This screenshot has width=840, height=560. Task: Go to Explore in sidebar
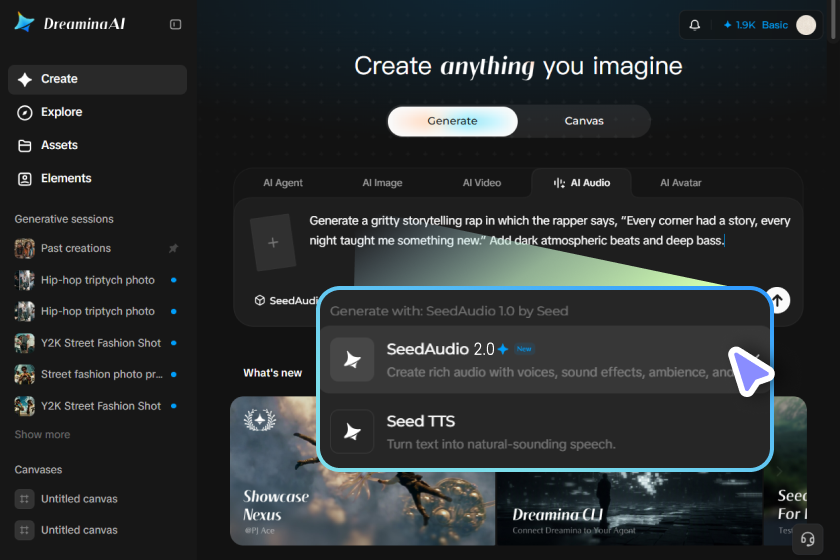[98, 112]
